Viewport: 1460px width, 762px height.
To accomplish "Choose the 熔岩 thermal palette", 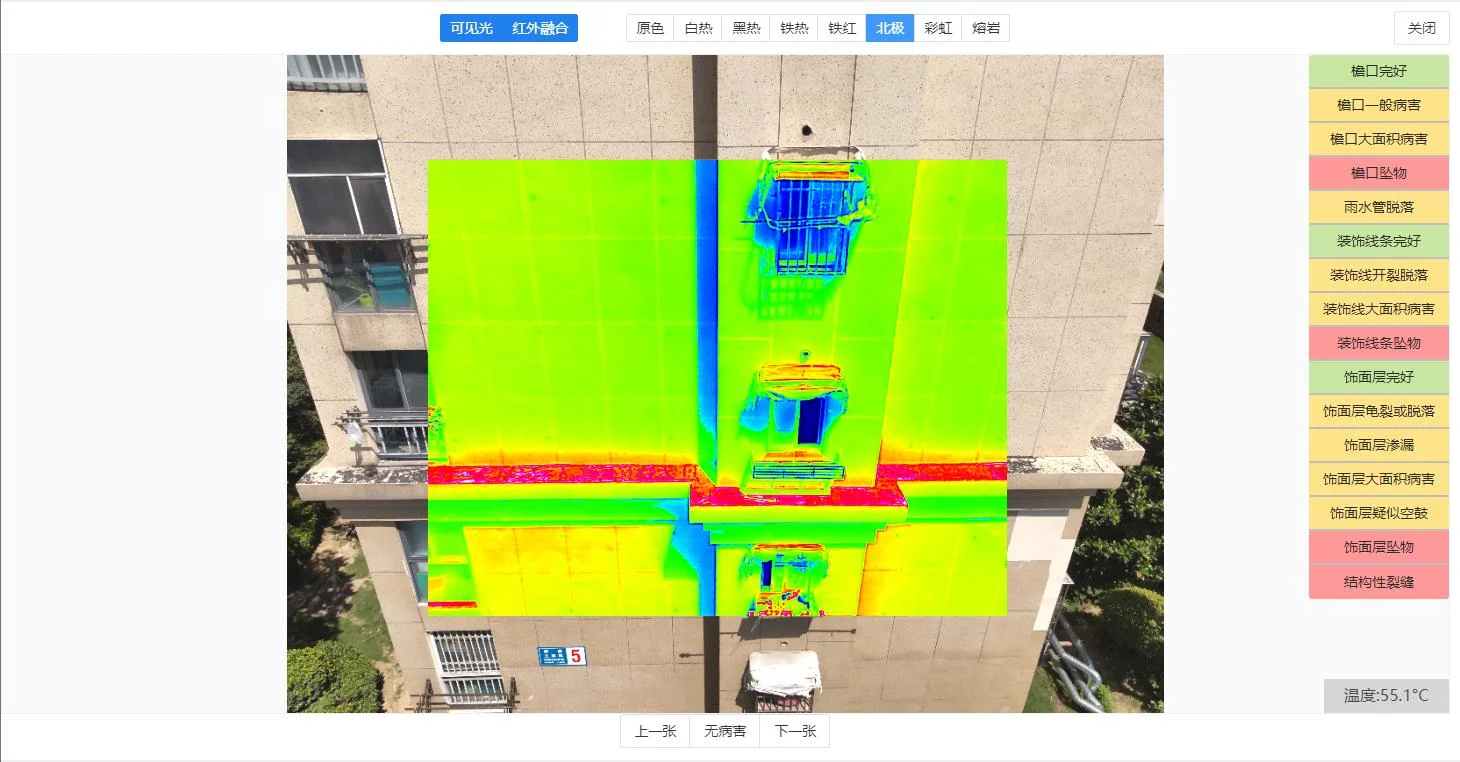I will coord(986,28).
